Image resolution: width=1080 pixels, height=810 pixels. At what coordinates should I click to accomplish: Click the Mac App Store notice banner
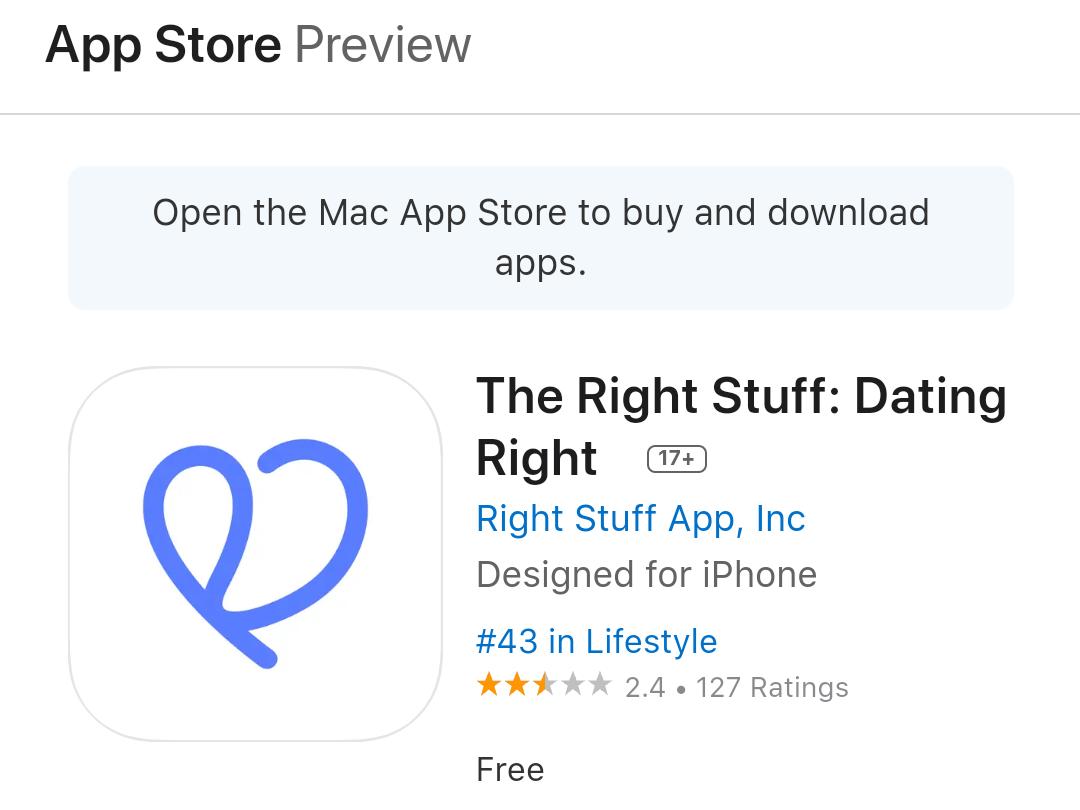[x=540, y=237]
